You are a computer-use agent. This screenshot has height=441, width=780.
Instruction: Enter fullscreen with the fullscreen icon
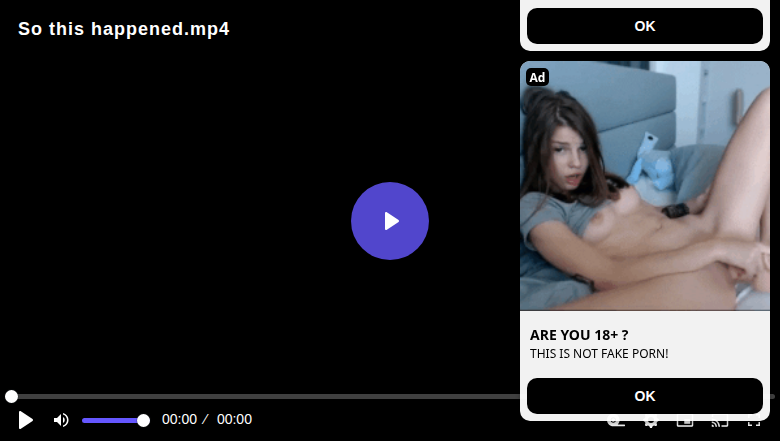pyautogui.click(x=754, y=424)
